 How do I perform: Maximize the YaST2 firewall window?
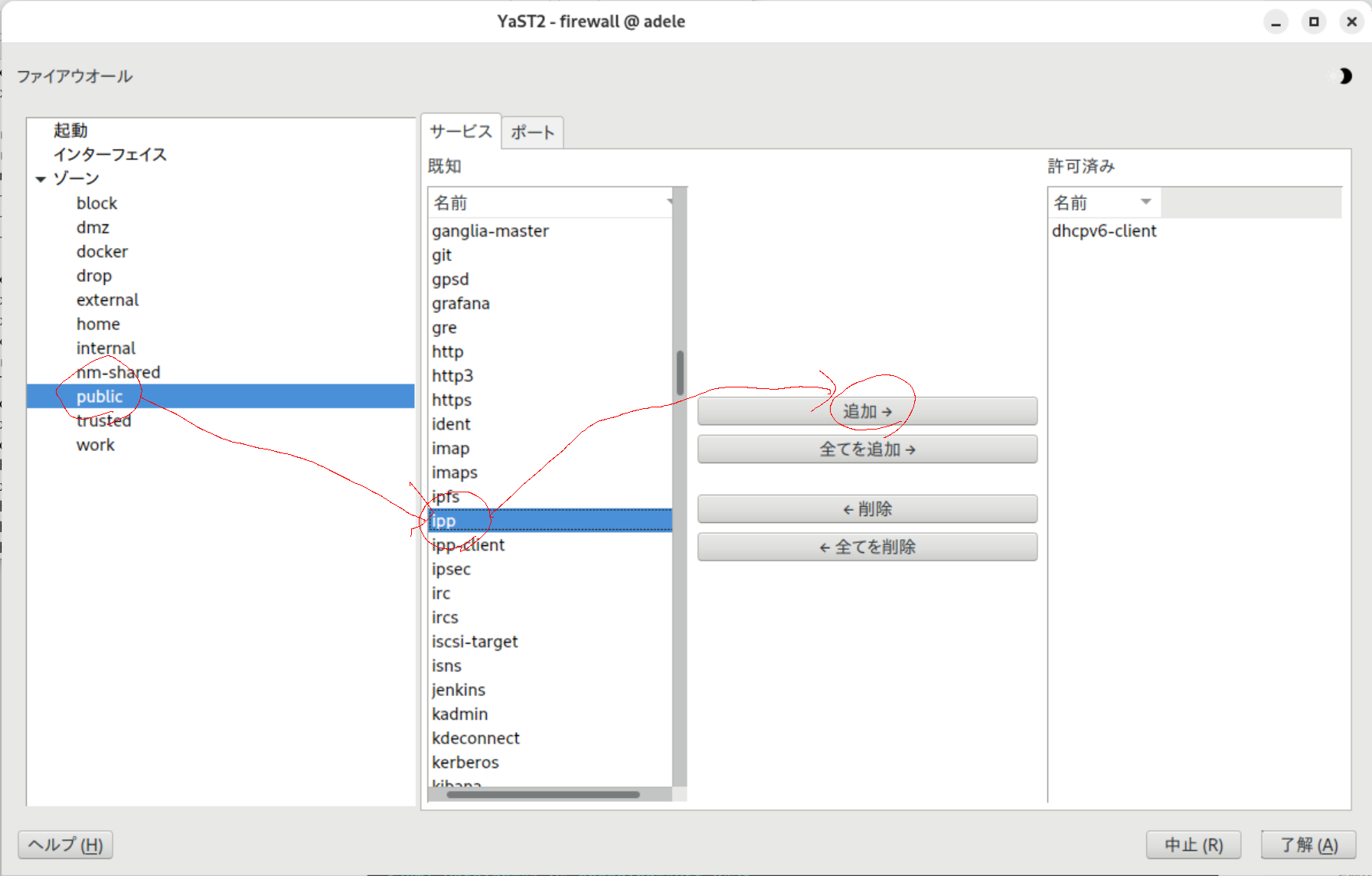point(1314,22)
